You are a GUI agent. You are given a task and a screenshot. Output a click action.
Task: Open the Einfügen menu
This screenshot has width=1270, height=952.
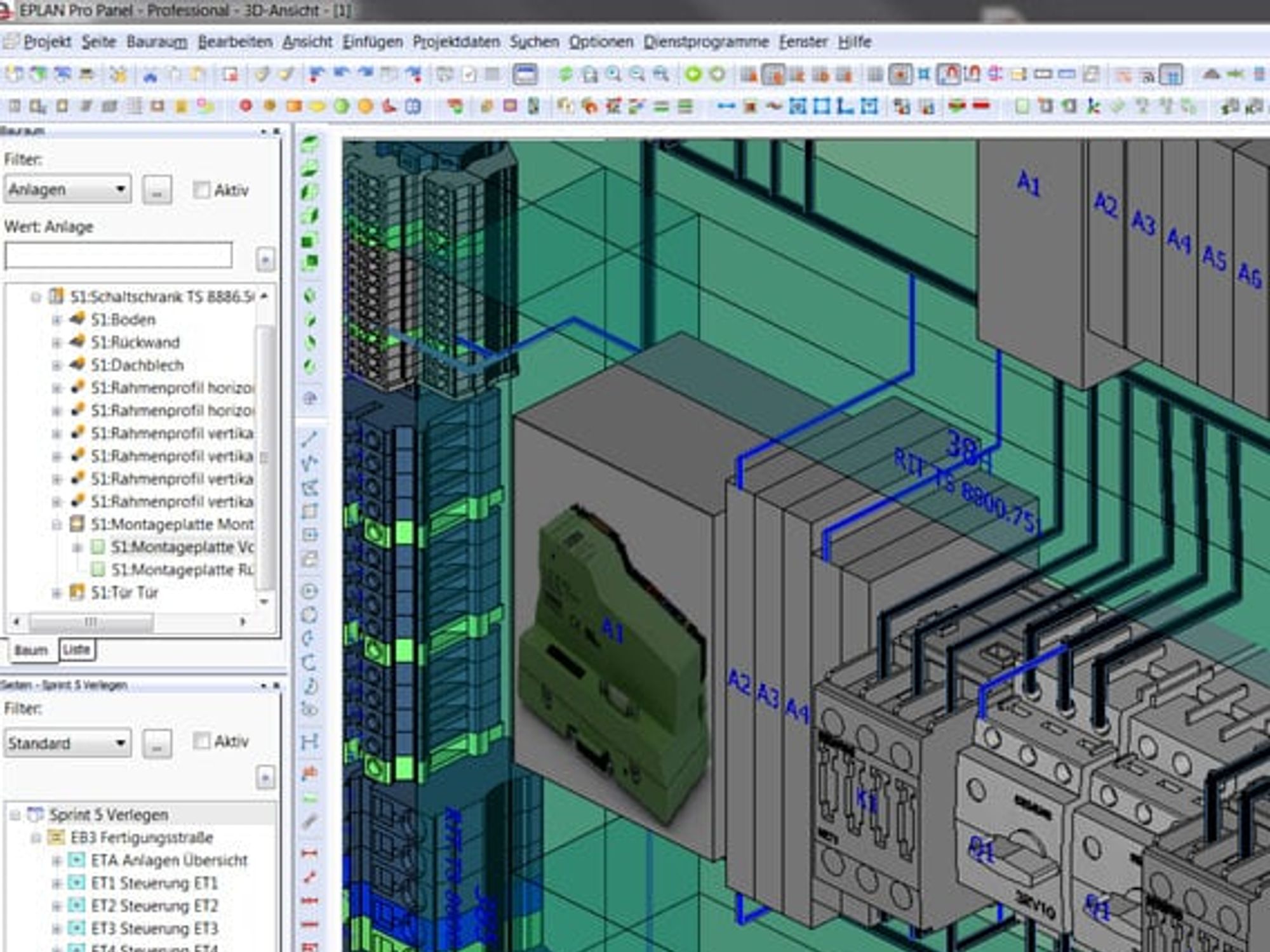[373, 42]
